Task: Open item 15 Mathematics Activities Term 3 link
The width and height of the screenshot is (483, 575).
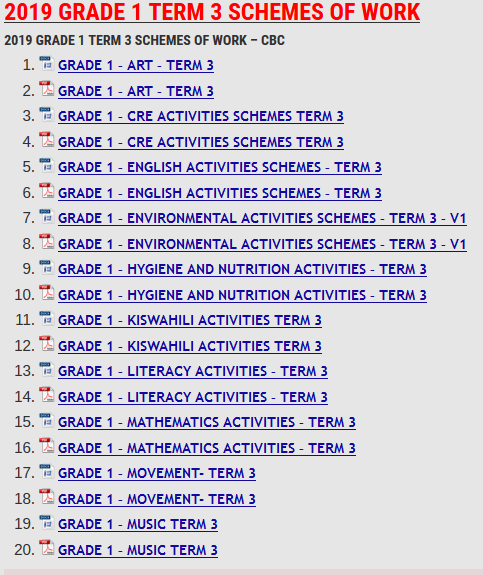Action: point(207,422)
